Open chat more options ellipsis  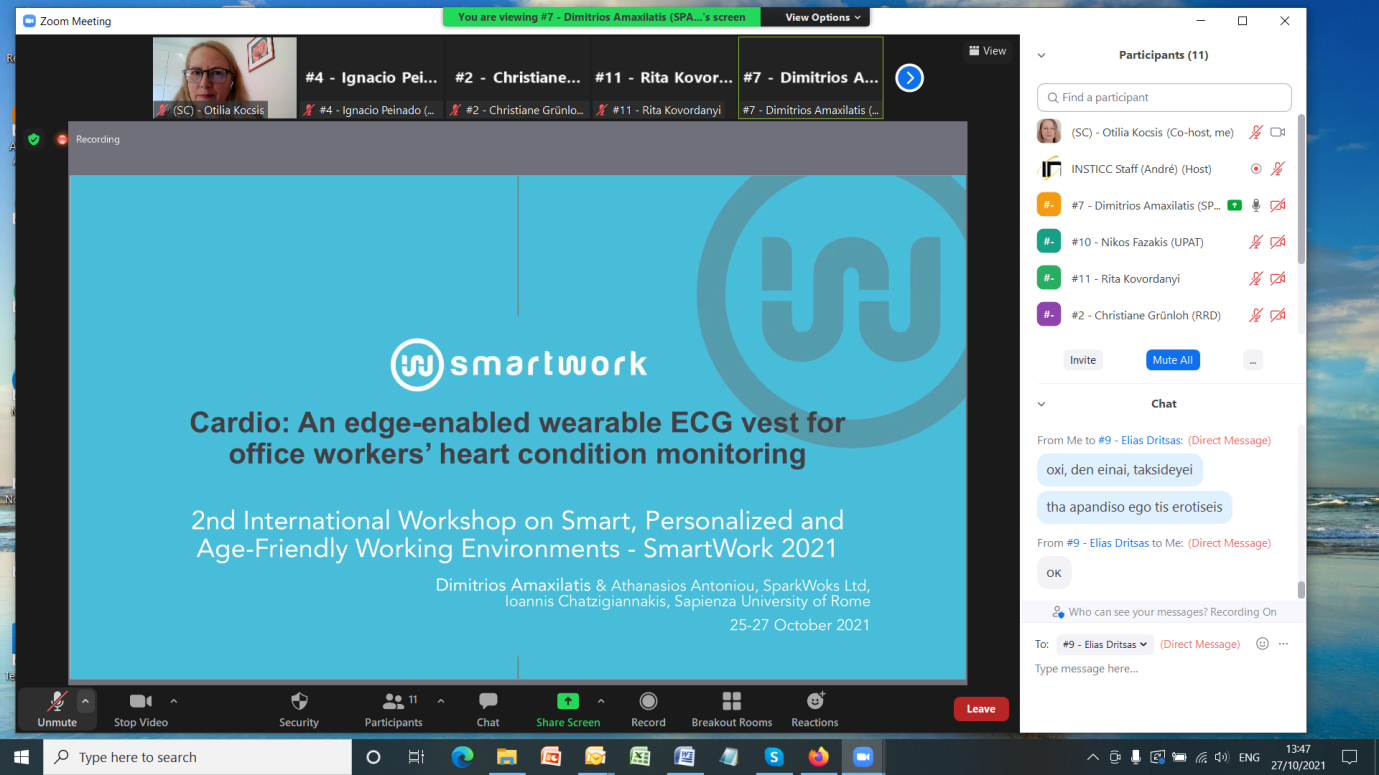point(1284,644)
